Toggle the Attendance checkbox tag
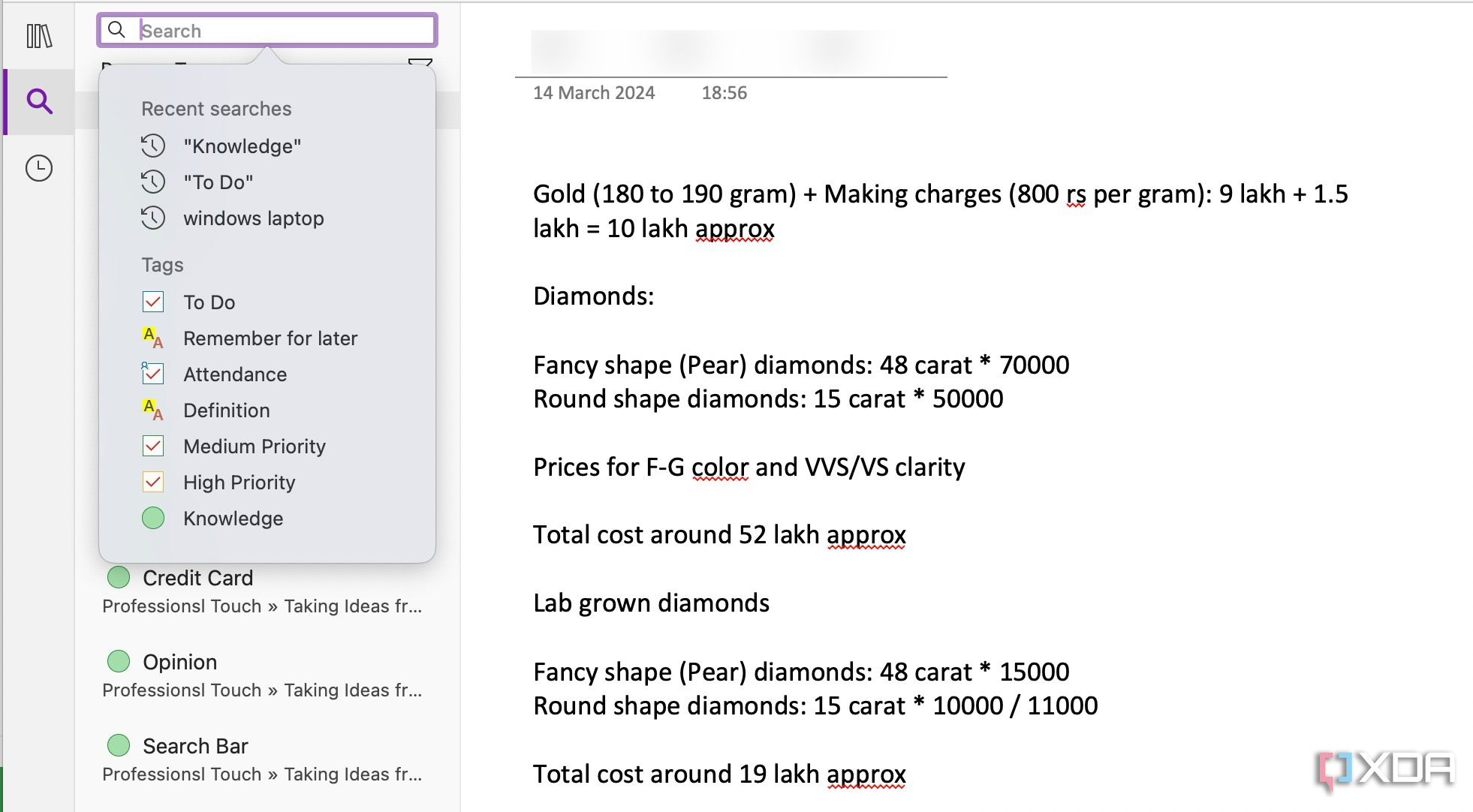 (152, 374)
